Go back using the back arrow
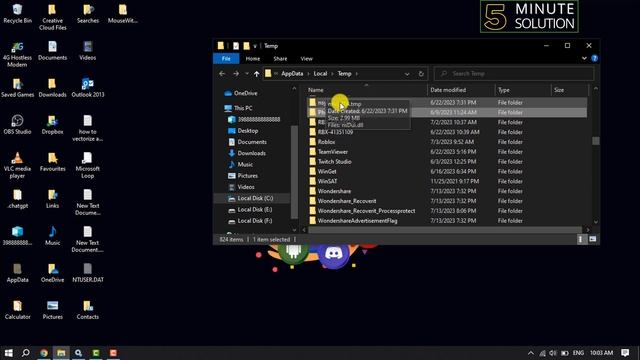The image size is (640, 360). click(x=222, y=74)
